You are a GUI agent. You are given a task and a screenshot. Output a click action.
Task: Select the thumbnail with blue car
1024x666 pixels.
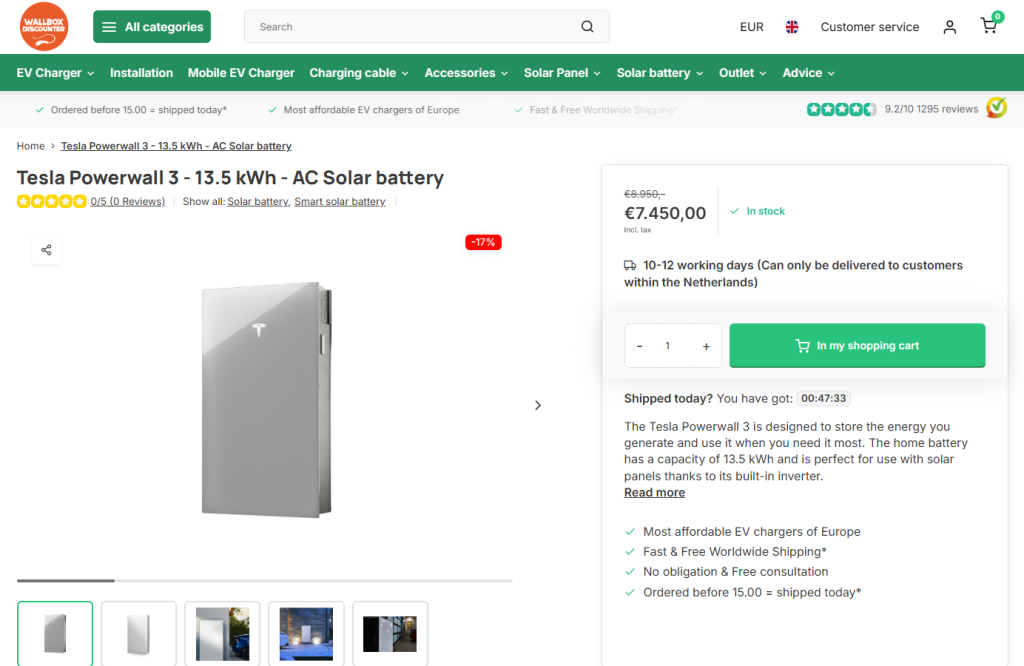click(222, 633)
